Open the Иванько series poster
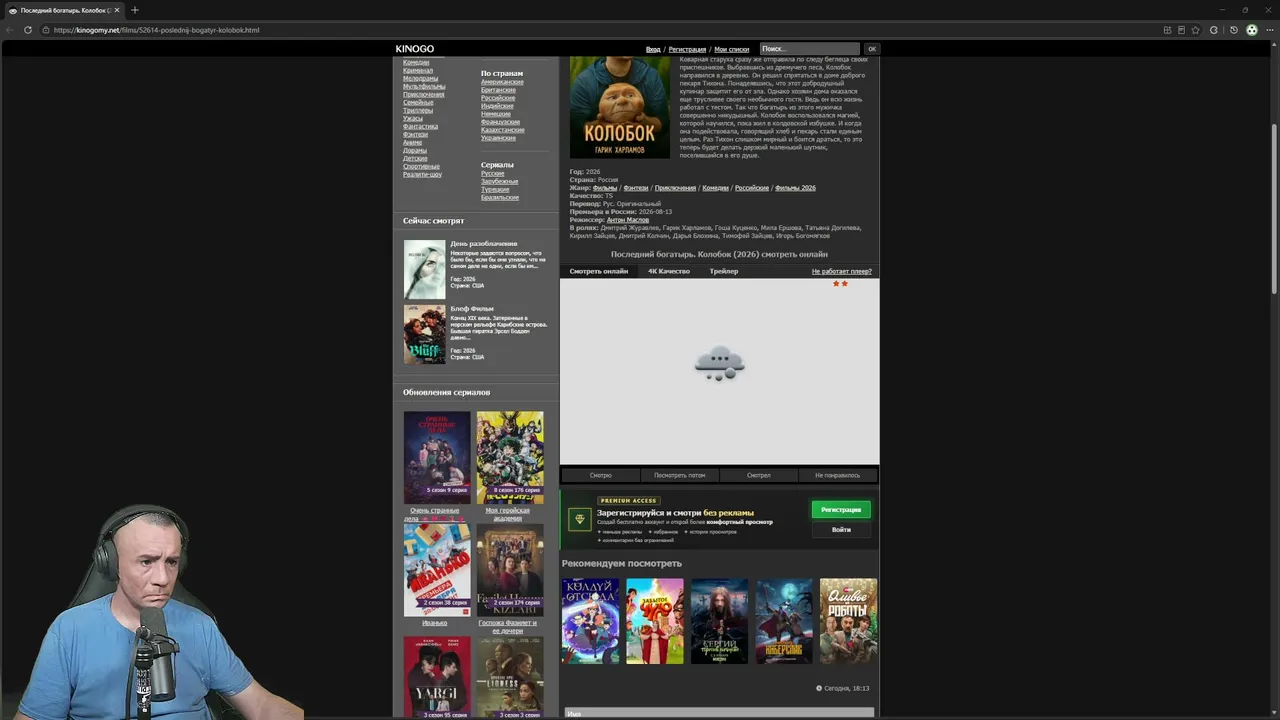This screenshot has width=1280, height=720. (437, 570)
